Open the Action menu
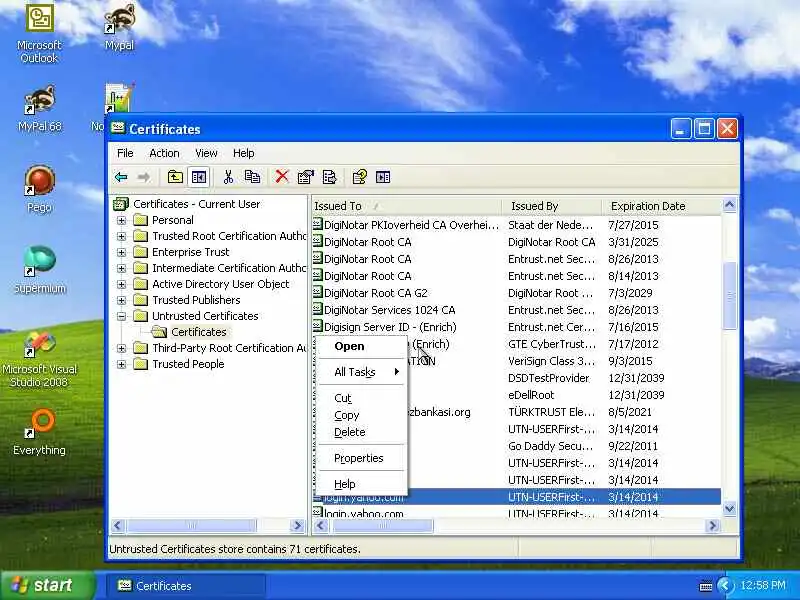800x600 pixels. point(164,153)
